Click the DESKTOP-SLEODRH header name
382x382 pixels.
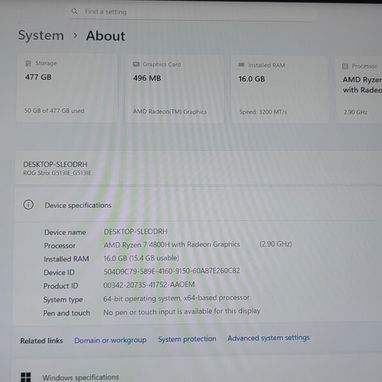55,164
